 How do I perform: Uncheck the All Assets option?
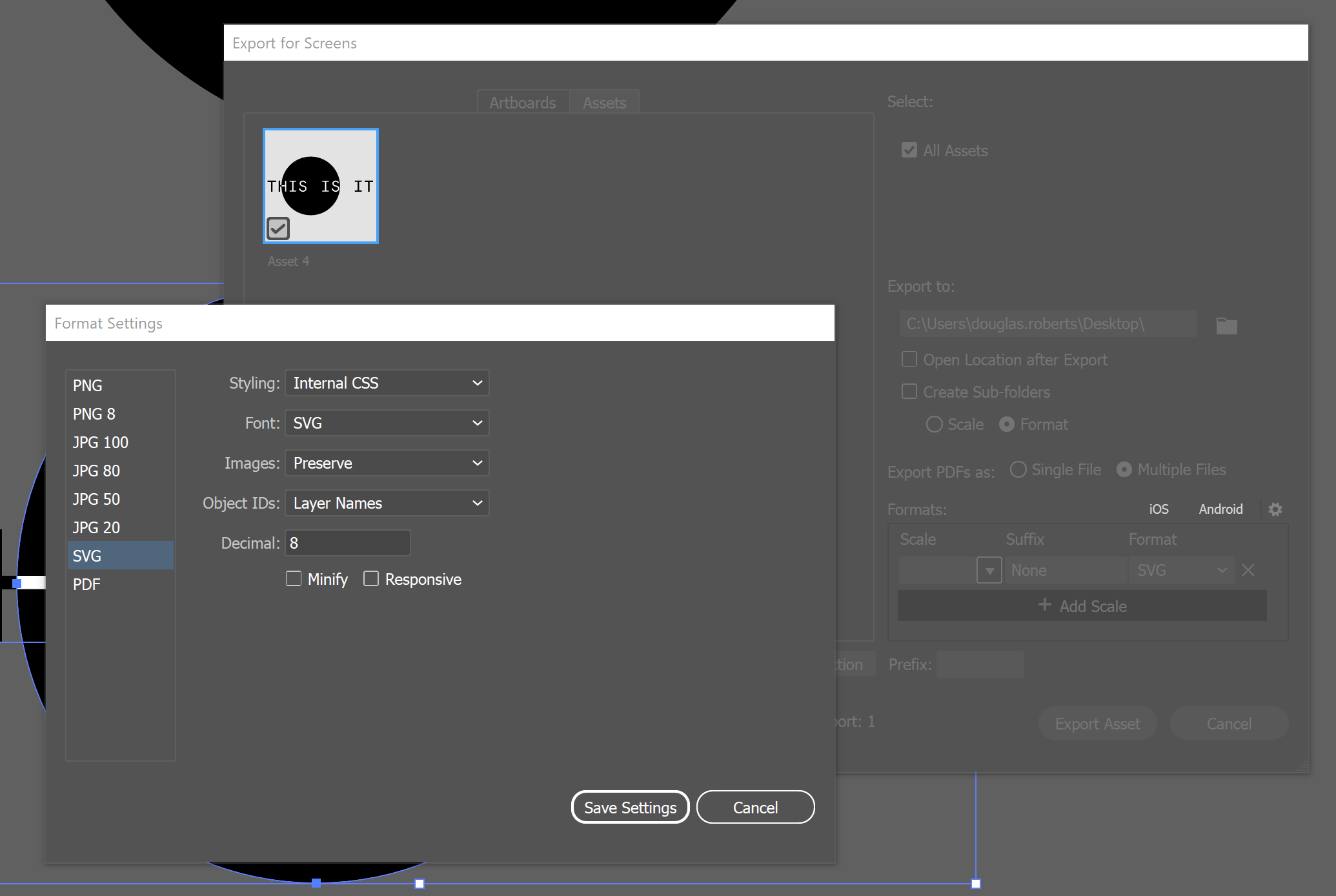909,150
